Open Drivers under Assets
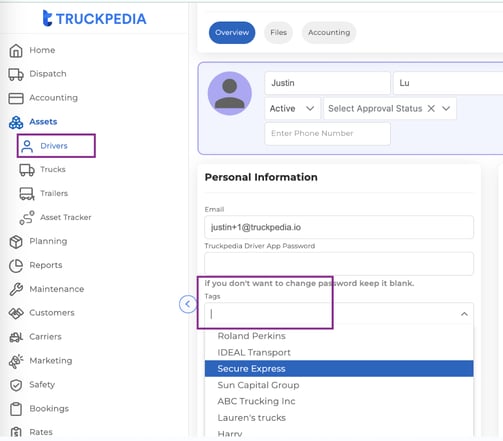This screenshot has height=441, width=503. pos(54,146)
